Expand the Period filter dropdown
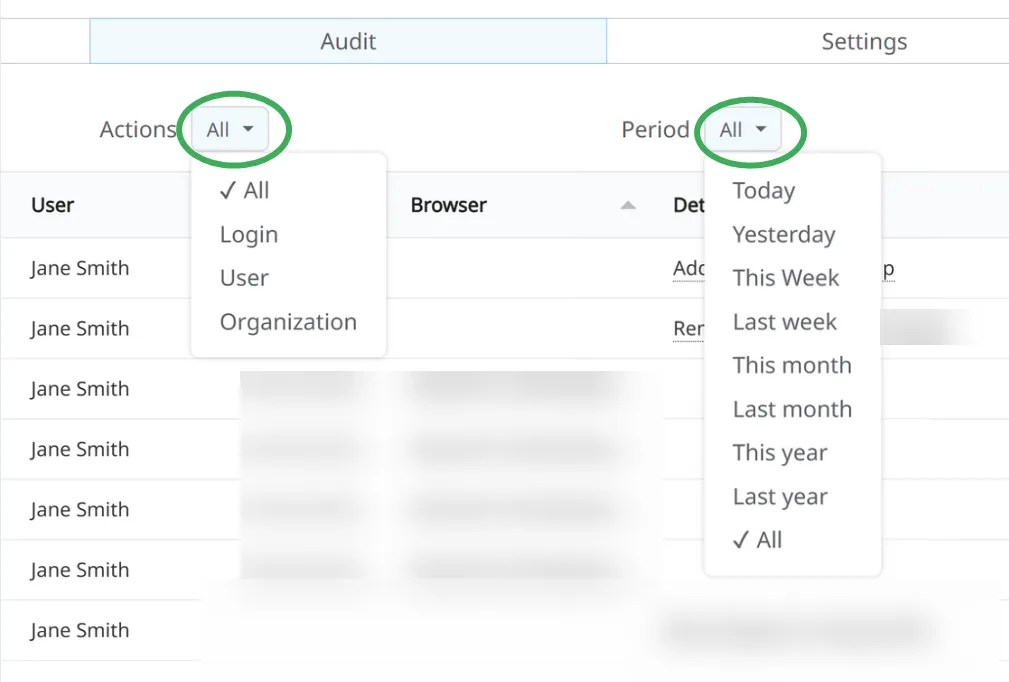This screenshot has width=1009, height=682. click(743, 130)
